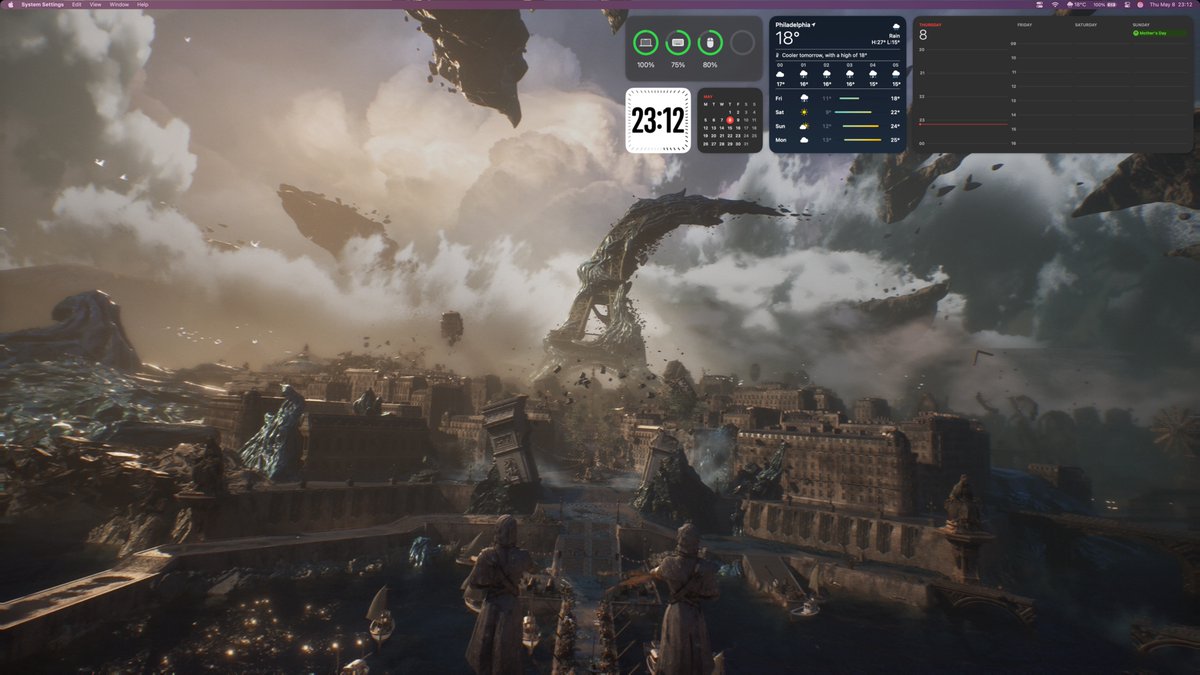Click SATURDAY column header in calendar widget
The image size is (1200, 675).
point(1086,25)
